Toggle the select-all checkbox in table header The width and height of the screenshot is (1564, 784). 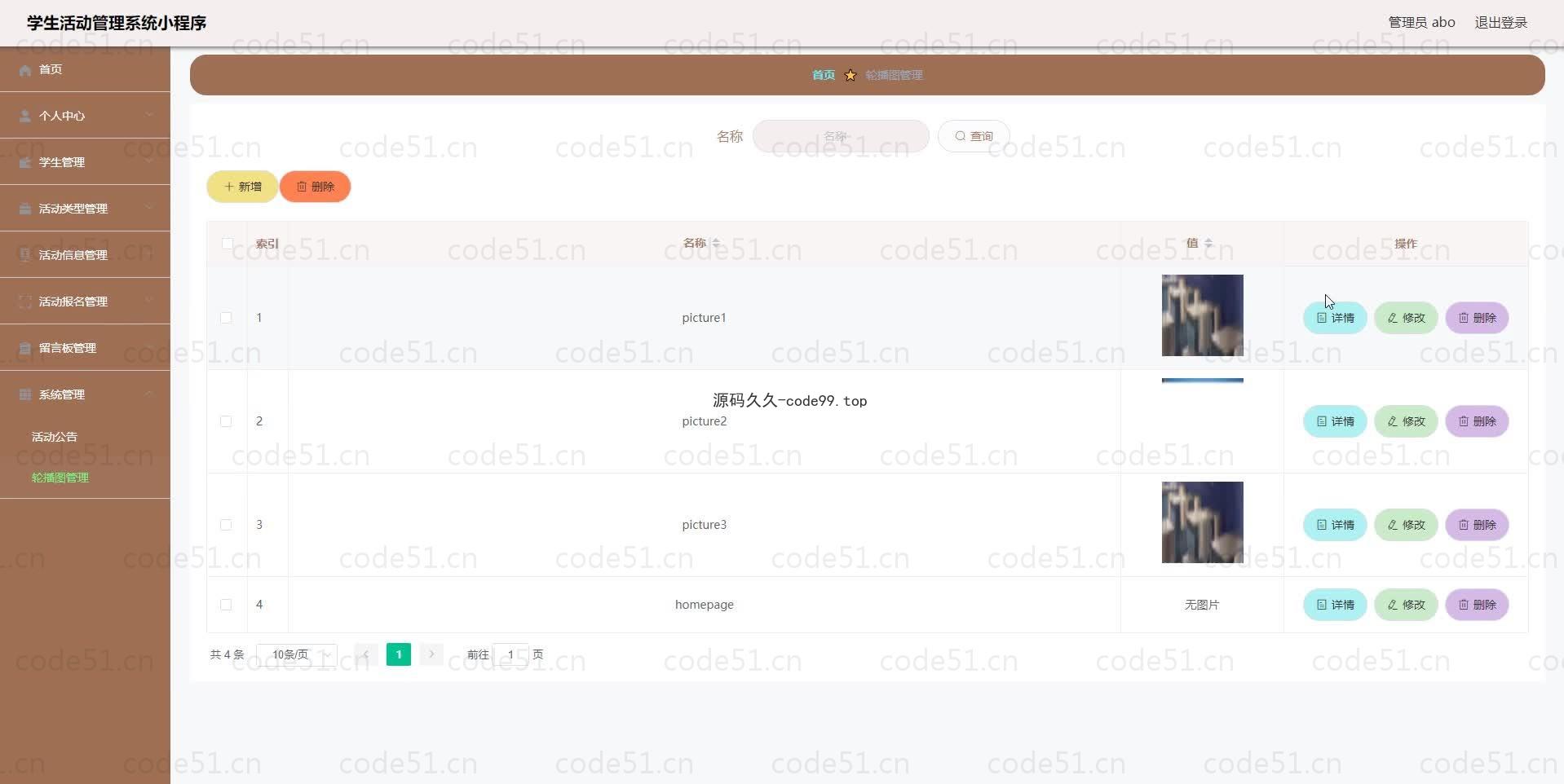[x=228, y=244]
